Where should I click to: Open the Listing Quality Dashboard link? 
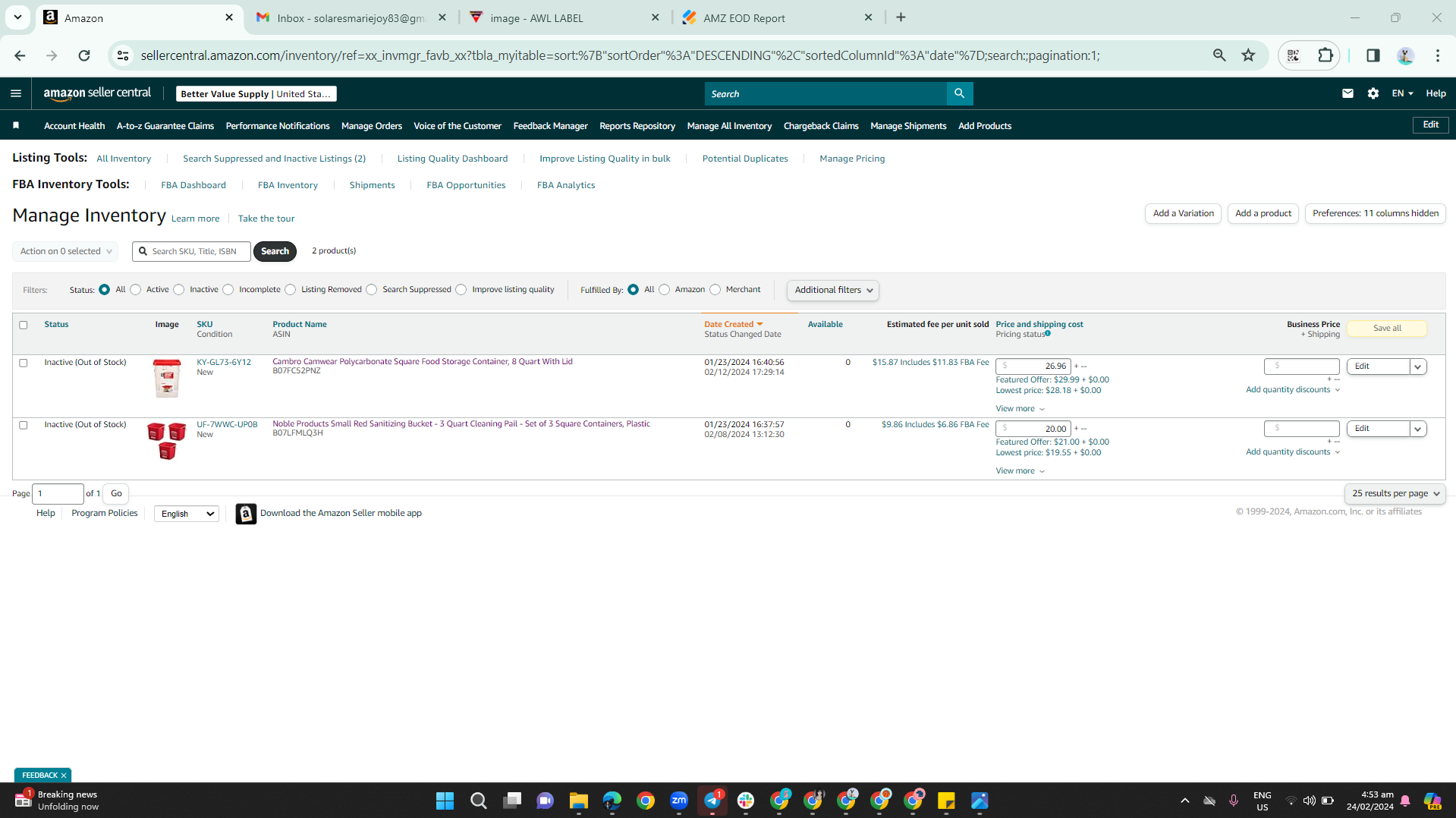coord(453,159)
